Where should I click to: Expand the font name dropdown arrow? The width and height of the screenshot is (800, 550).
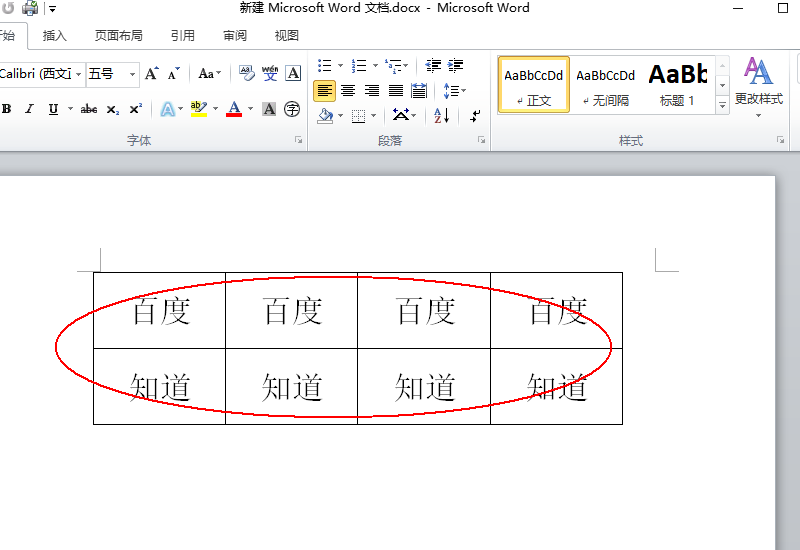(79, 74)
